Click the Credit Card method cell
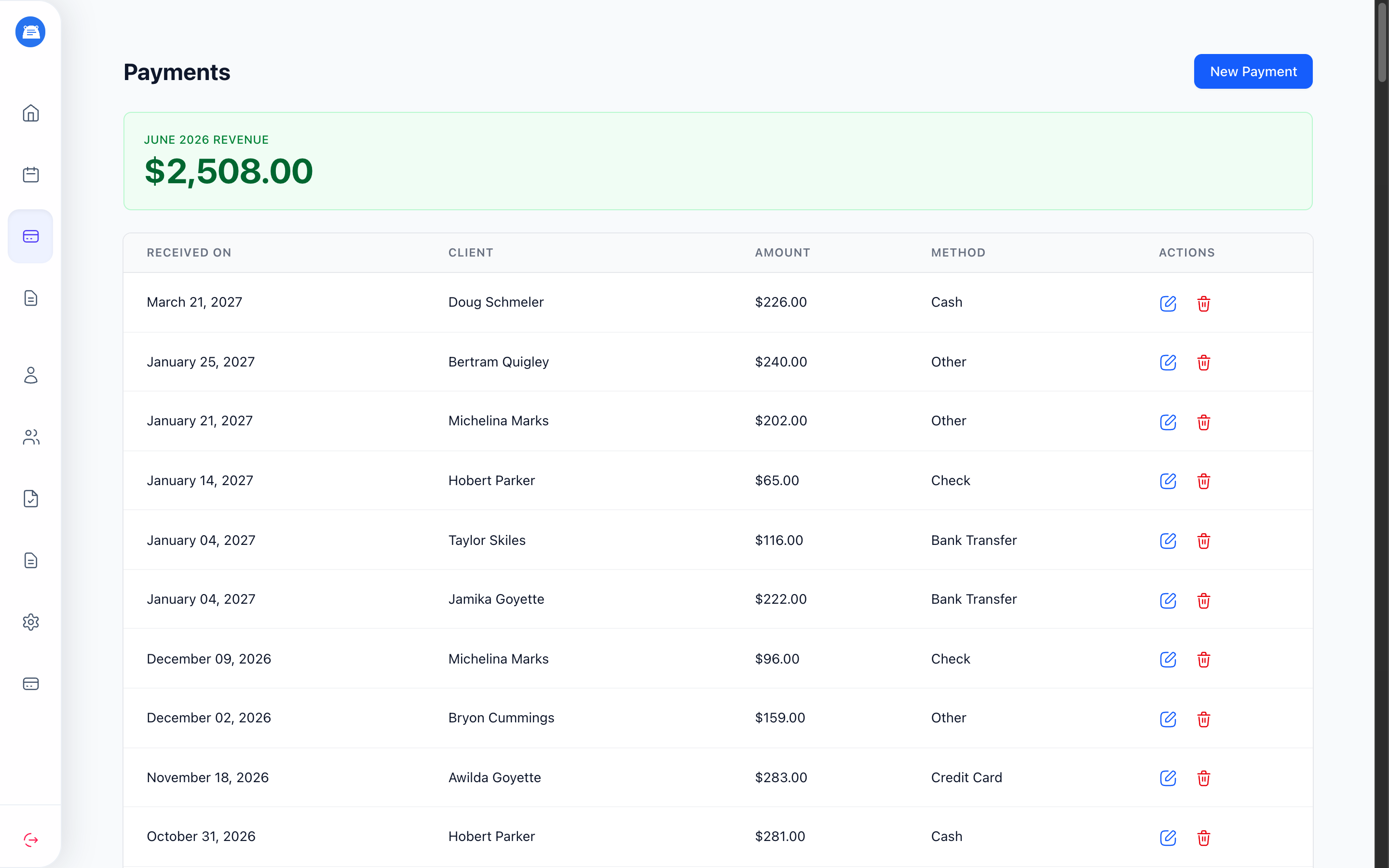The height and width of the screenshot is (868, 1389). click(967, 778)
